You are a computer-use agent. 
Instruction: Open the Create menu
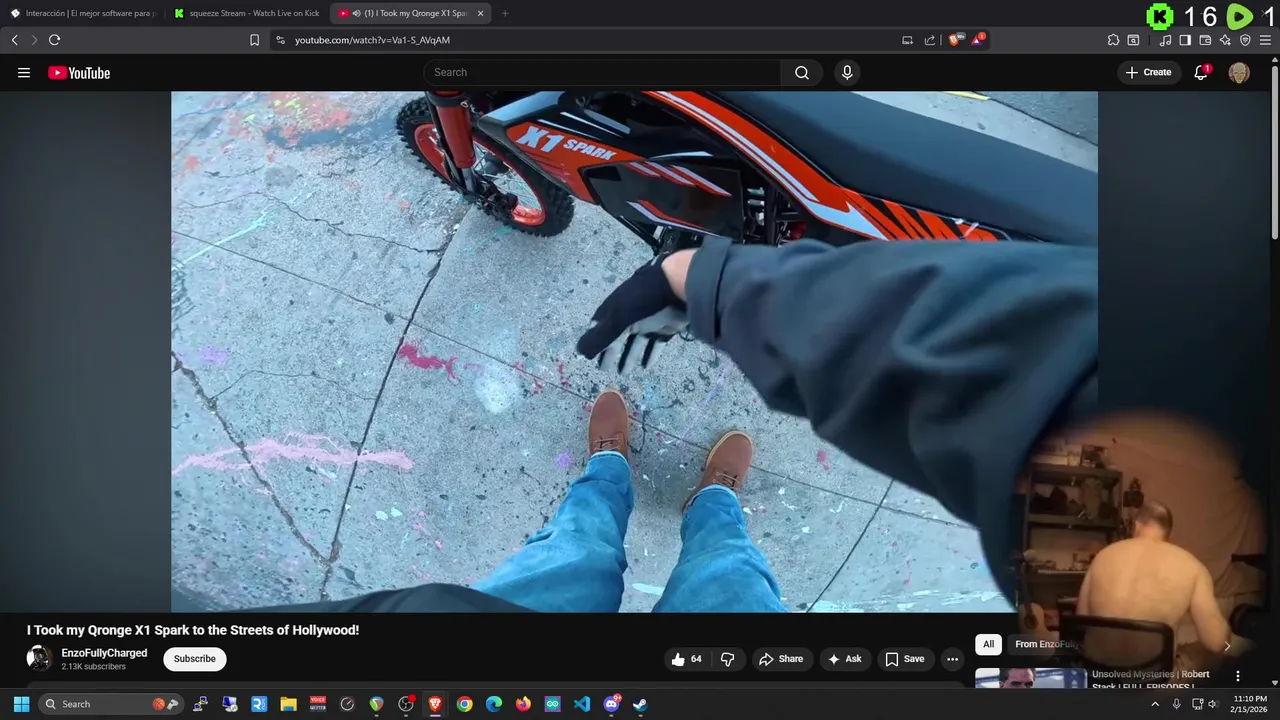[1148, 72]
